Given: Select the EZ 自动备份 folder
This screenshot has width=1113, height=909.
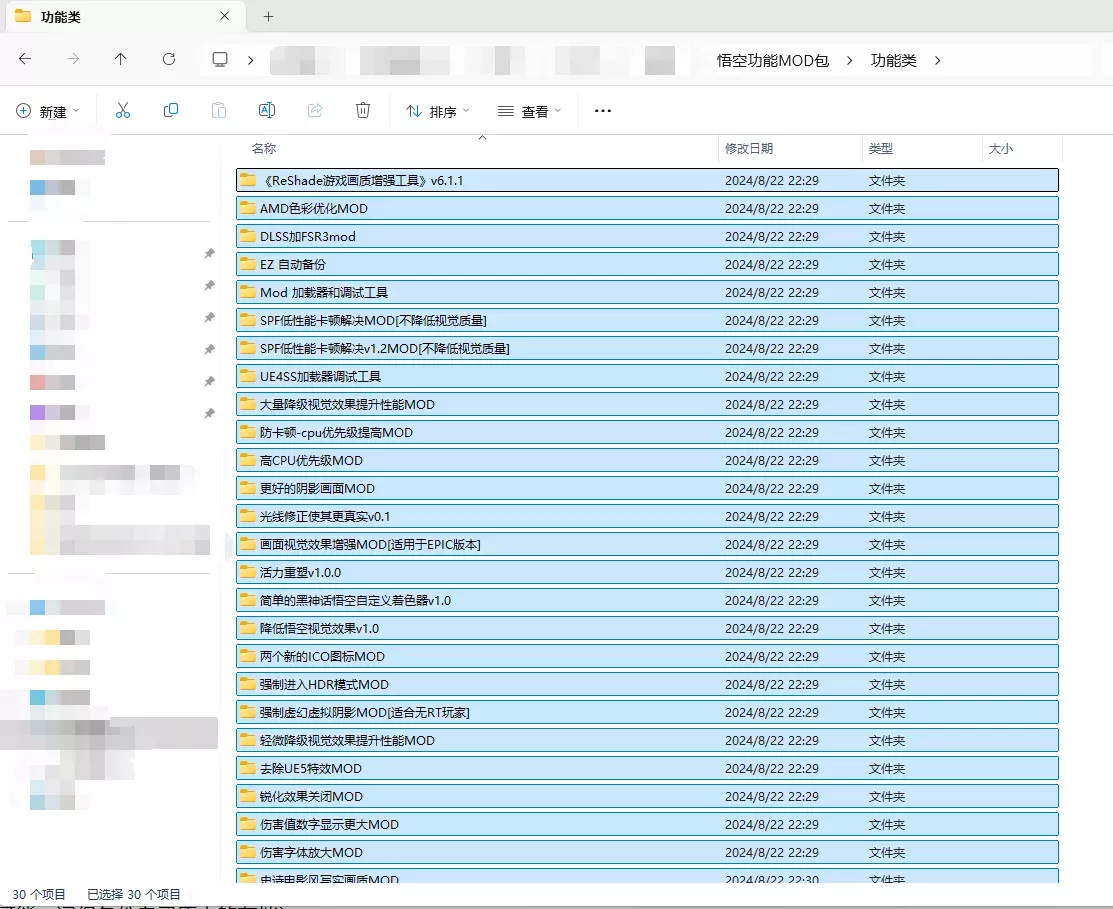Looking at the screenshot, I should tap(295, 264).
